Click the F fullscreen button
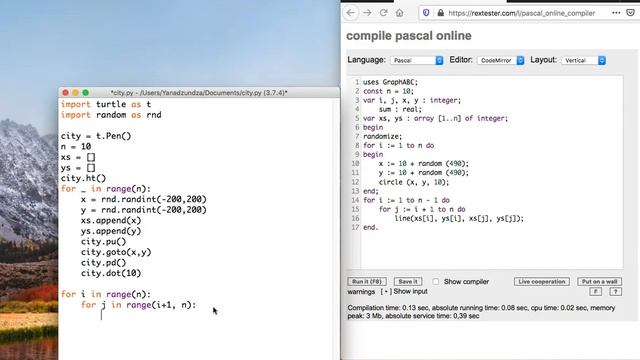This screenshot has height=360, width=640. point(596,291)
